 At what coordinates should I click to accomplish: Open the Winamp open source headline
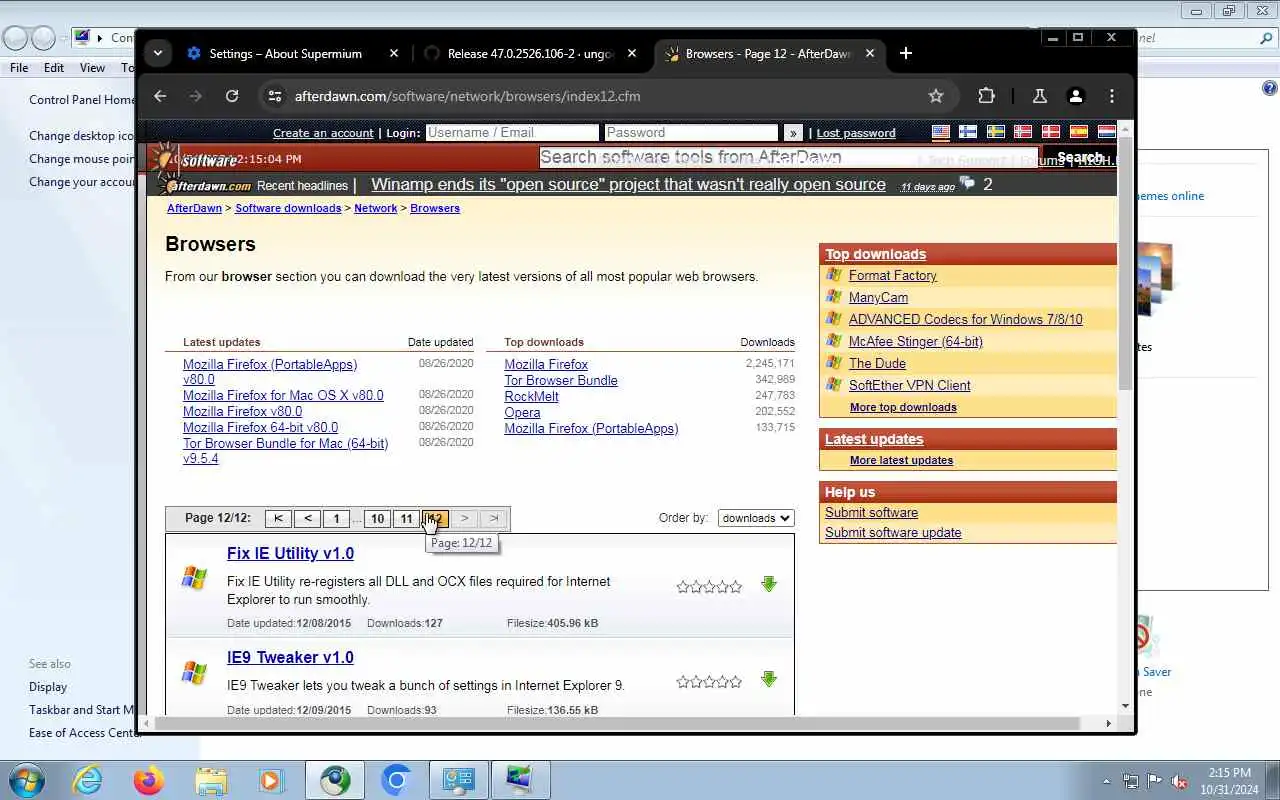coord(628,184)
